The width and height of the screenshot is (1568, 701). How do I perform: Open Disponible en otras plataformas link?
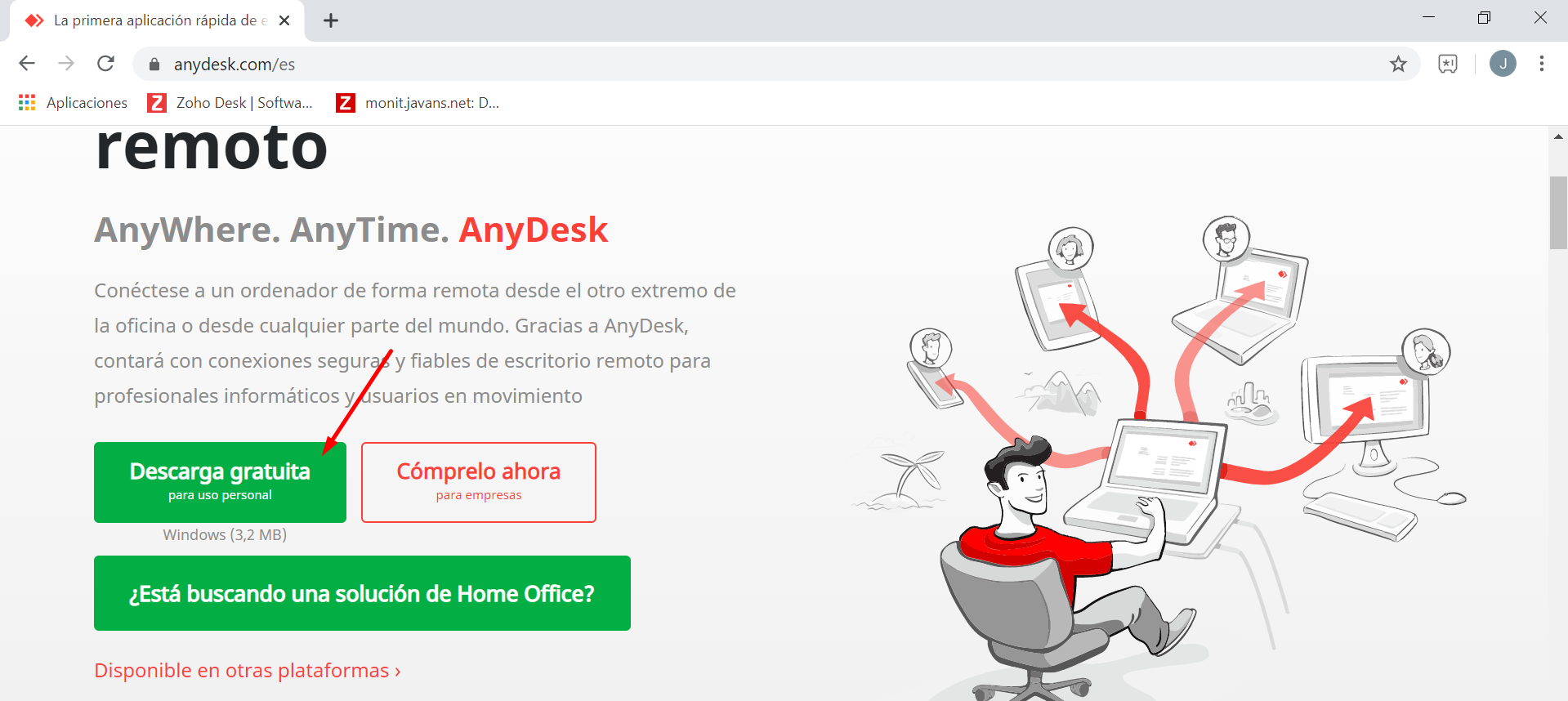(x=248, y=671)
